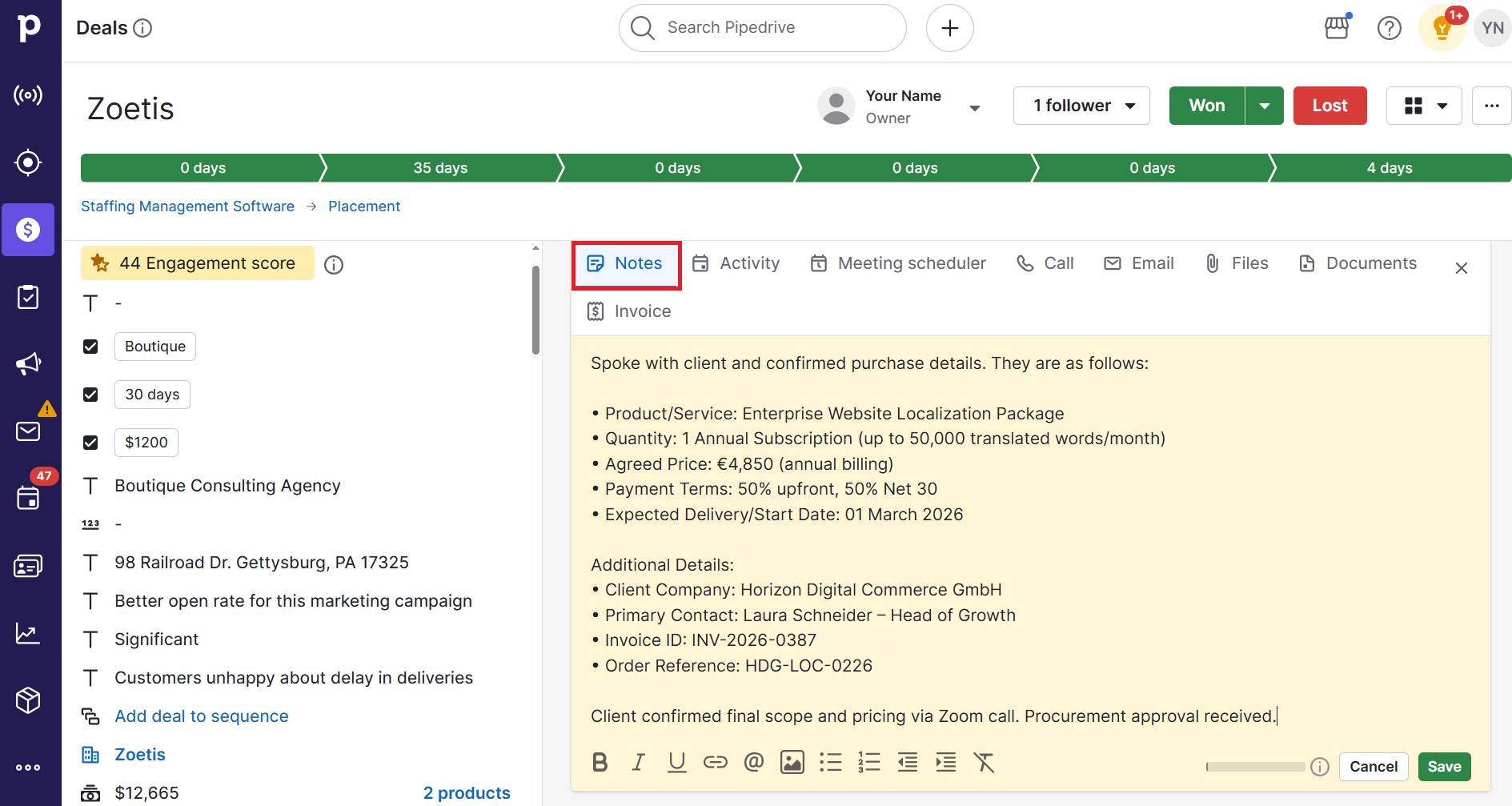Open the Files tab
The image size is (1512, 806).
(1237, 263)
